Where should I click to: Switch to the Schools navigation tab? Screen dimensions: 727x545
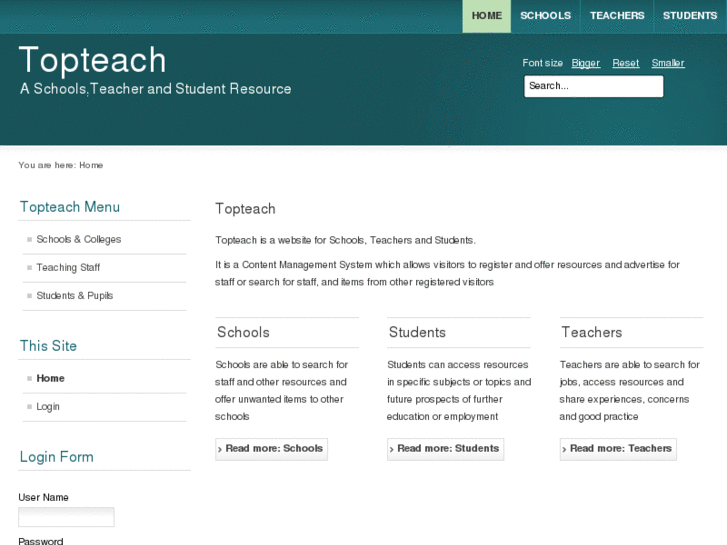click(545, 16)
